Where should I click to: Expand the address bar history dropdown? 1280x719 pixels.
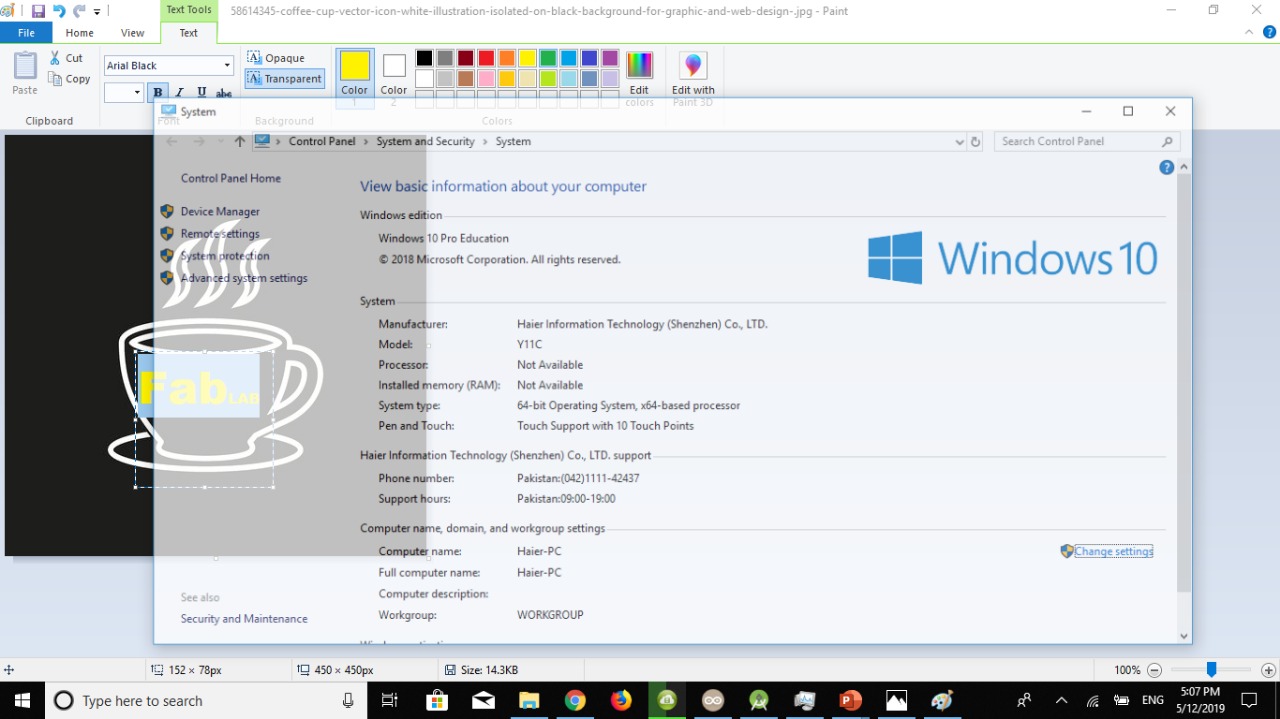960,142
